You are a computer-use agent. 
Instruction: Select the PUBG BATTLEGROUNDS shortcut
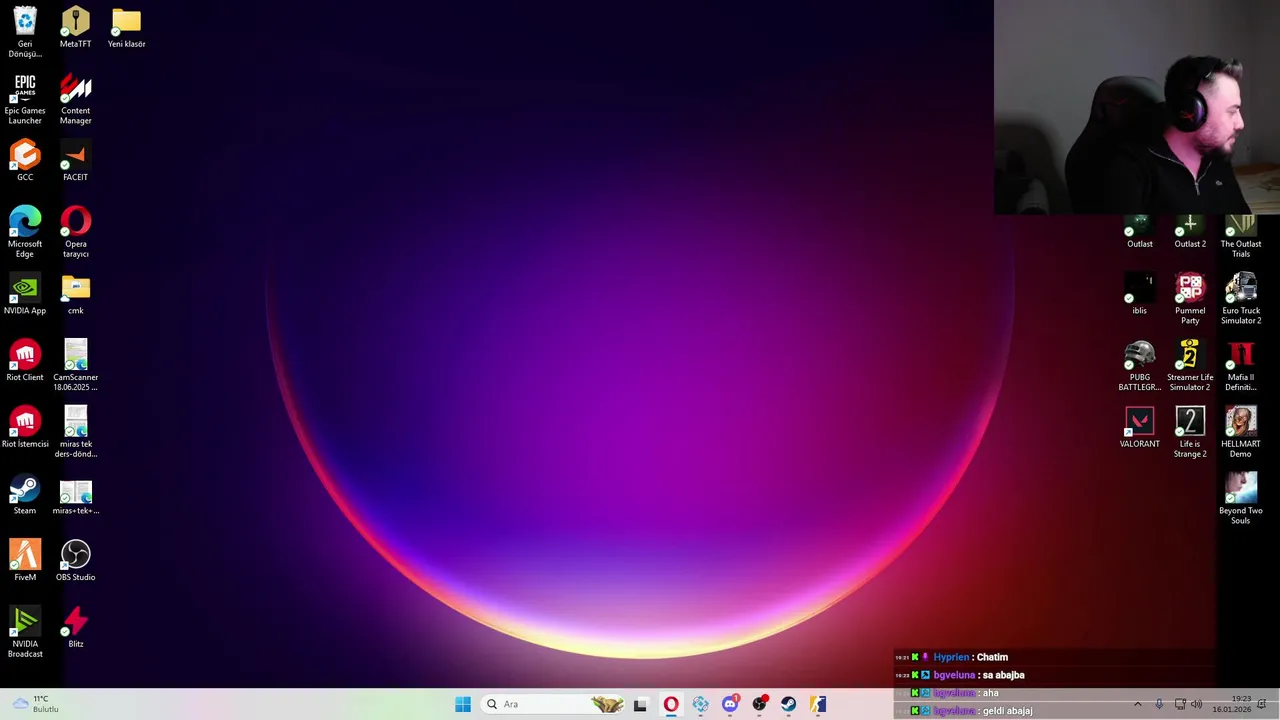click(x=1139, y=365)
